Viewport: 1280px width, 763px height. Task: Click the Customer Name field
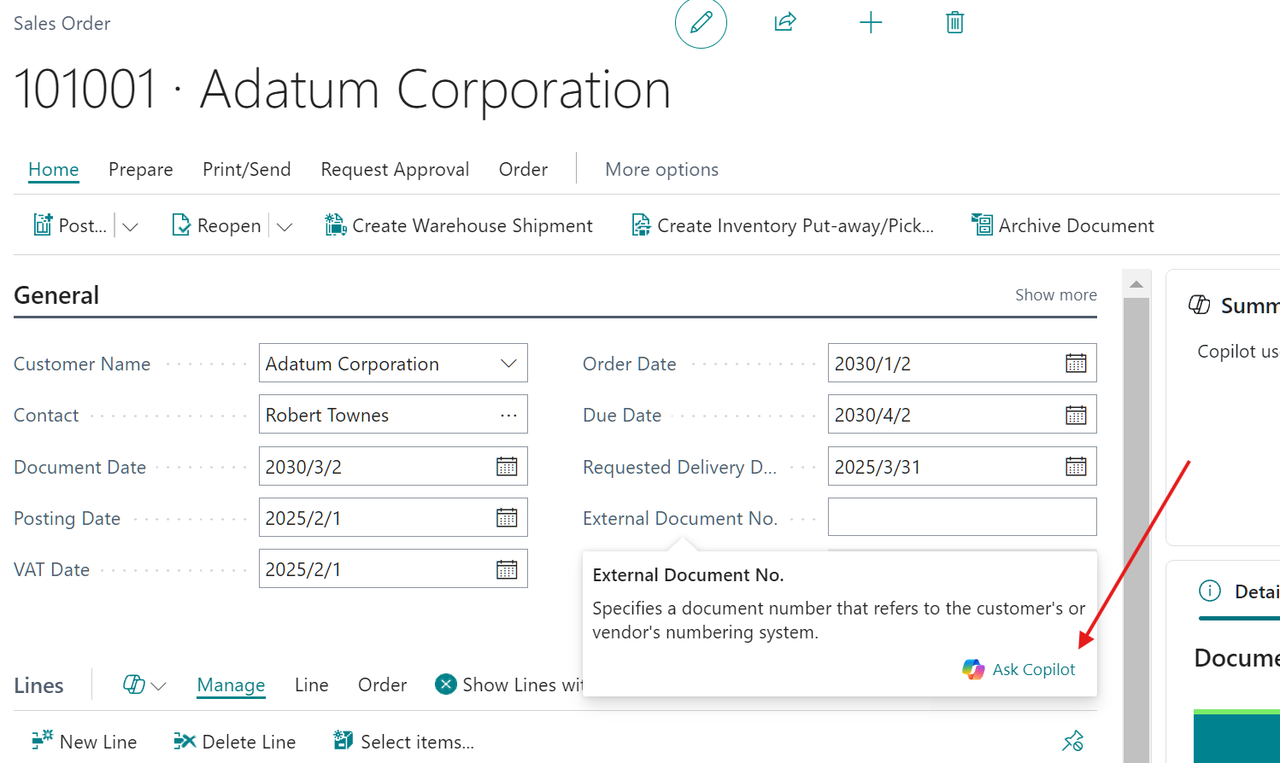tap(393, 363)
